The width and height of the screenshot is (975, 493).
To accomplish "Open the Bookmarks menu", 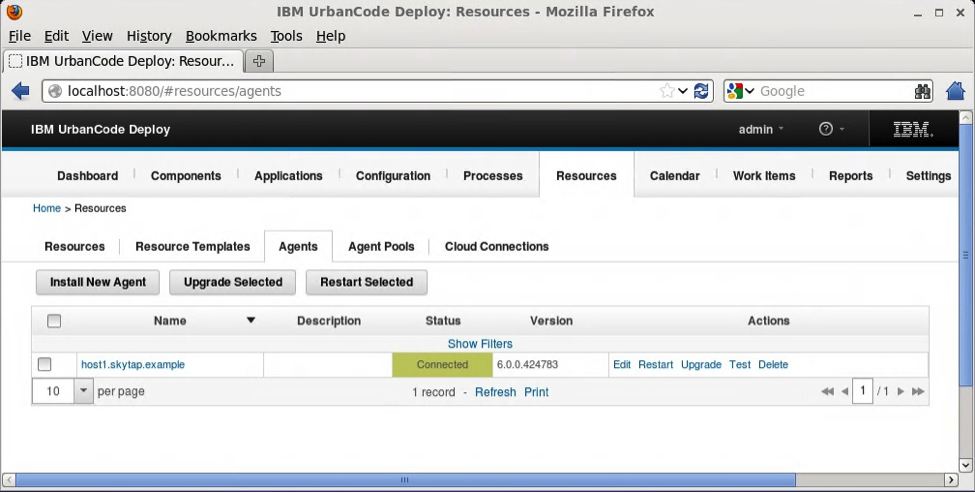I will pyautogui.click(x=221, y=36).
